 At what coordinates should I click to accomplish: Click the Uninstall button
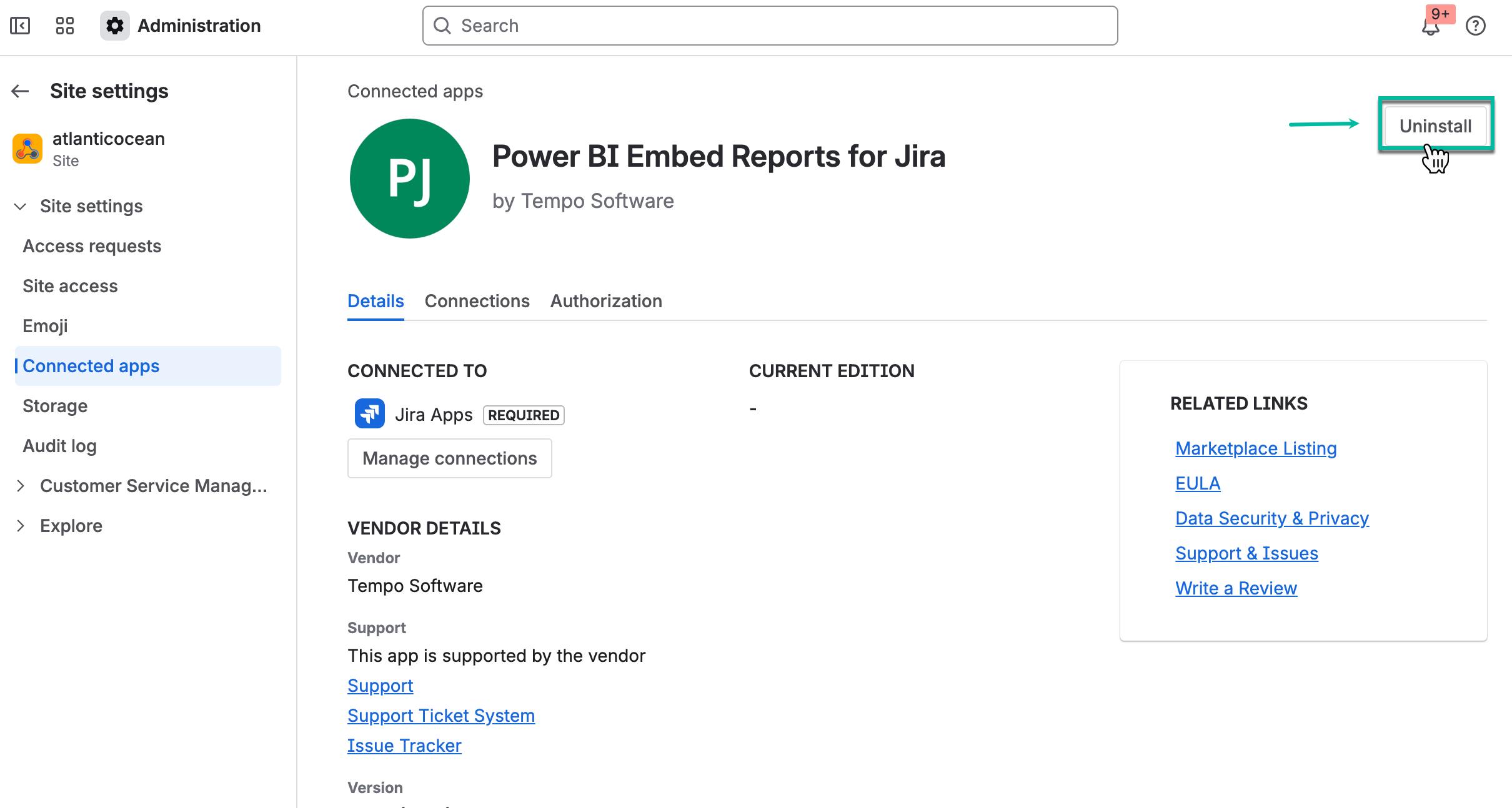[x=1435, y=126]
